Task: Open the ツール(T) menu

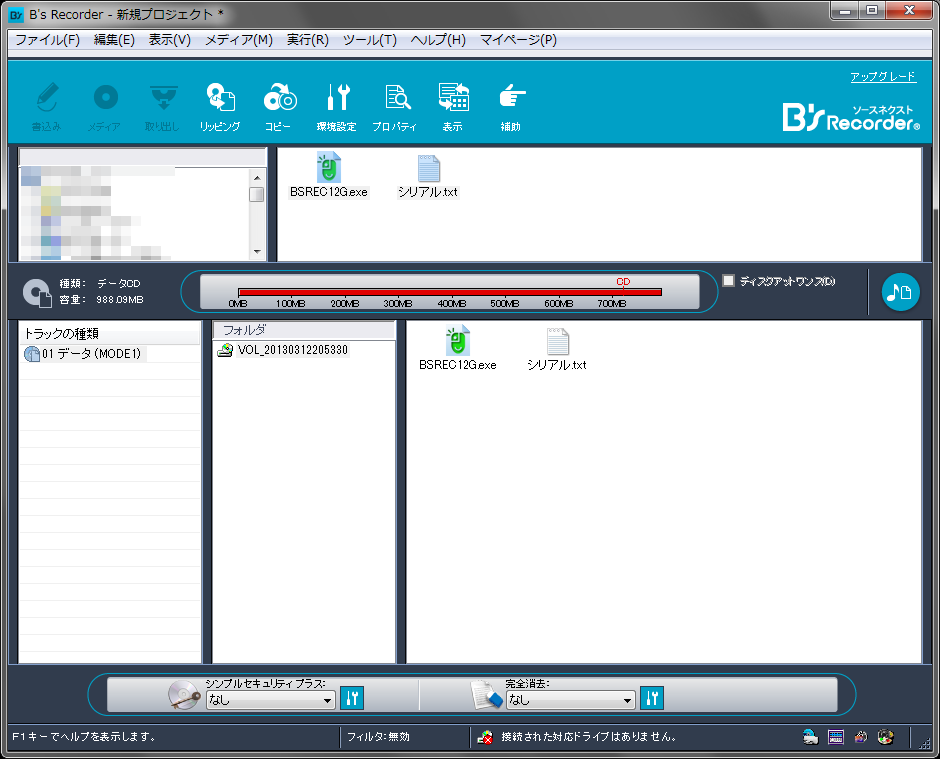Action: 370,40
